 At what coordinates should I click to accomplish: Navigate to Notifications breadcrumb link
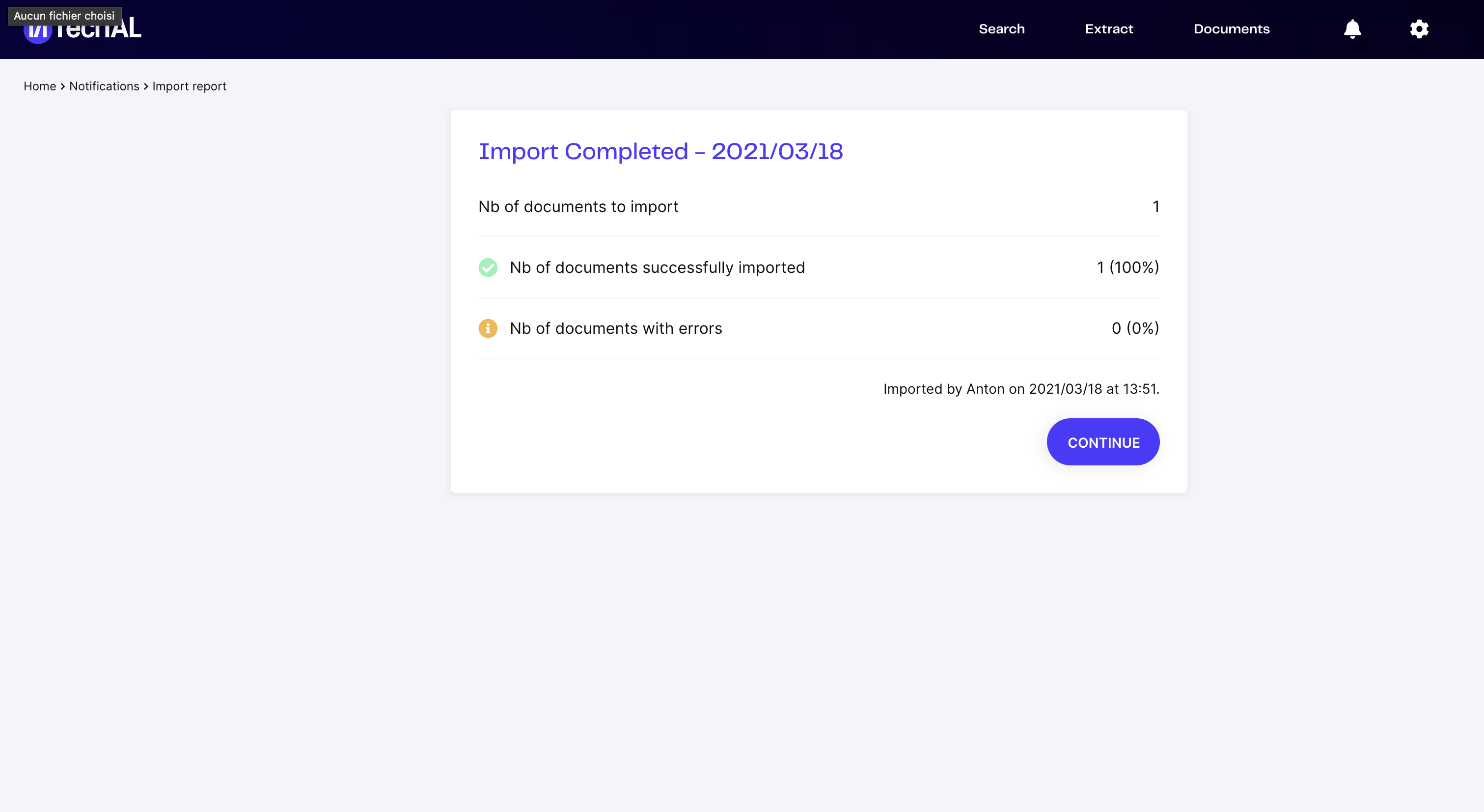(104, 86)
